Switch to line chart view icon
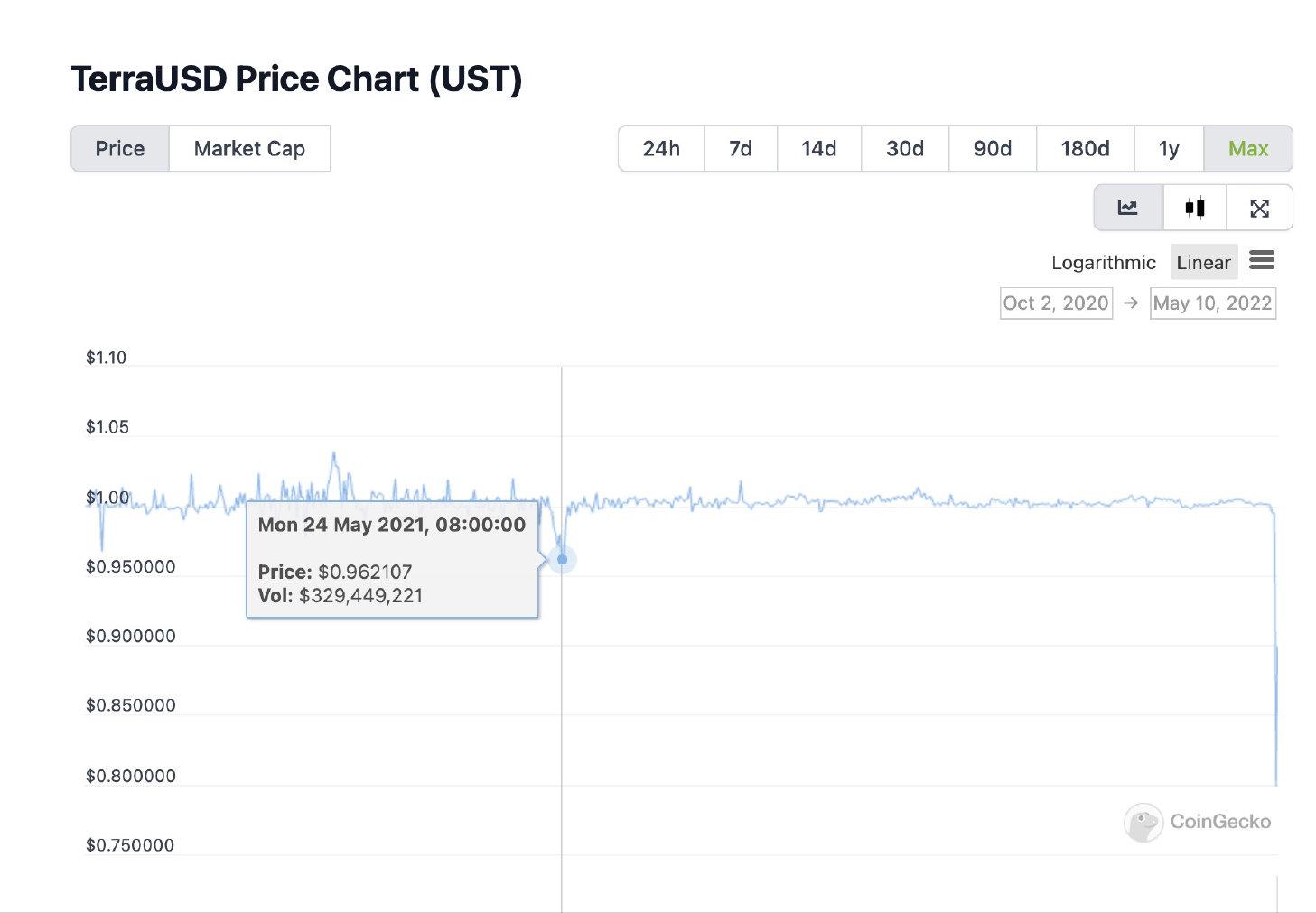 click(x=1127, y=208)
